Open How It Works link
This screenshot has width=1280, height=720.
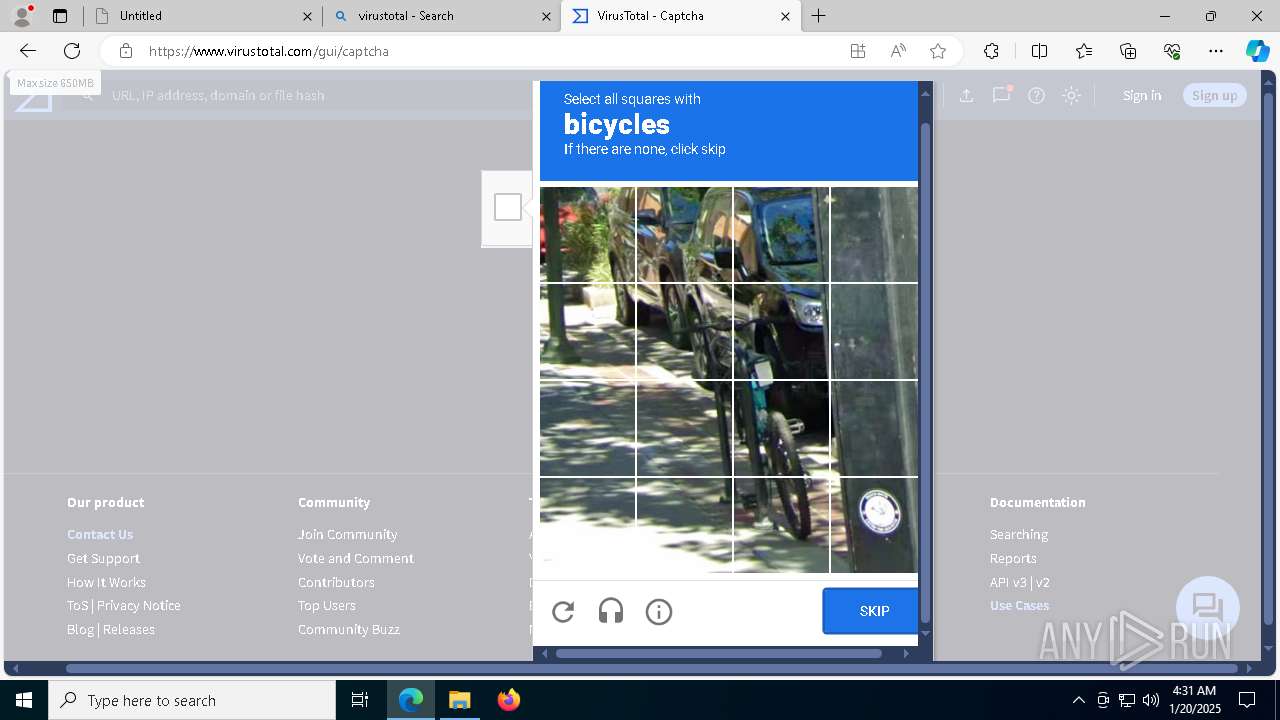point(106,582)
